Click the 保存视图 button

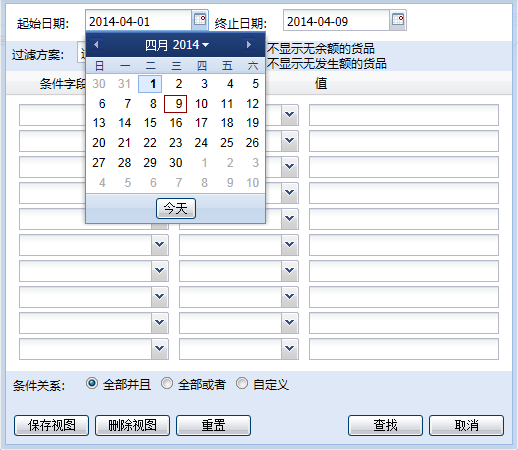point(51,425)
